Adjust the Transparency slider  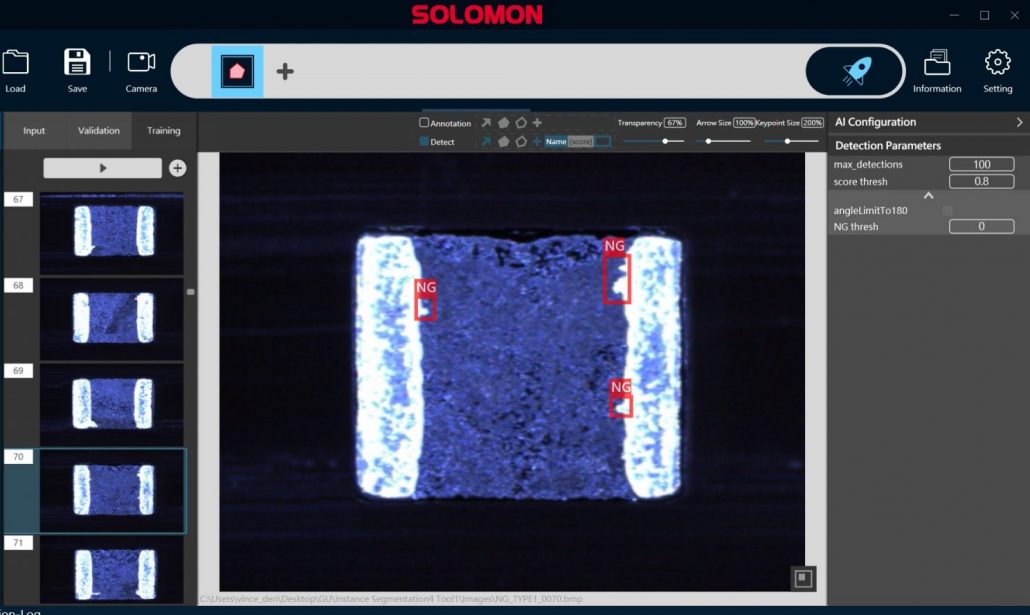pyautogui.click(x=664, y=141)
